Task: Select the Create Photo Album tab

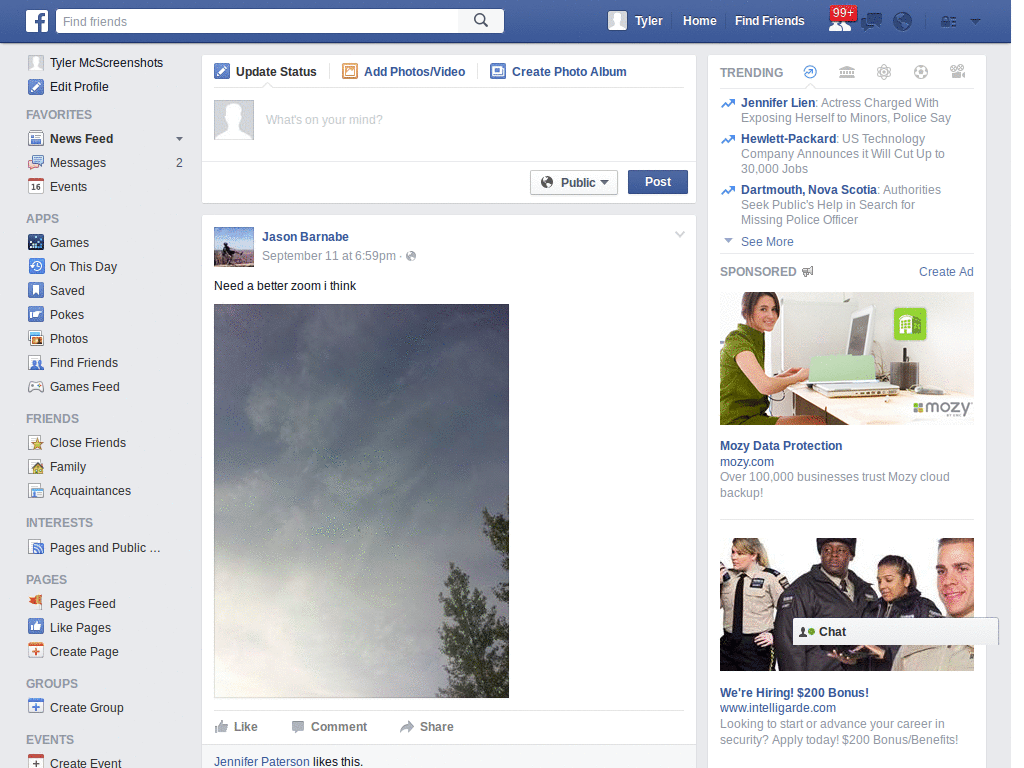Action: pos(558,71)
